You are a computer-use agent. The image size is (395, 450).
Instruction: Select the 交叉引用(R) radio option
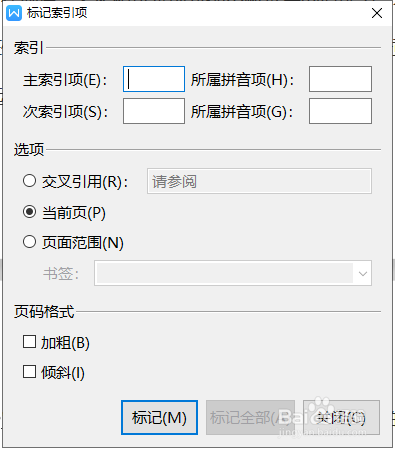[x=29, y=181]
